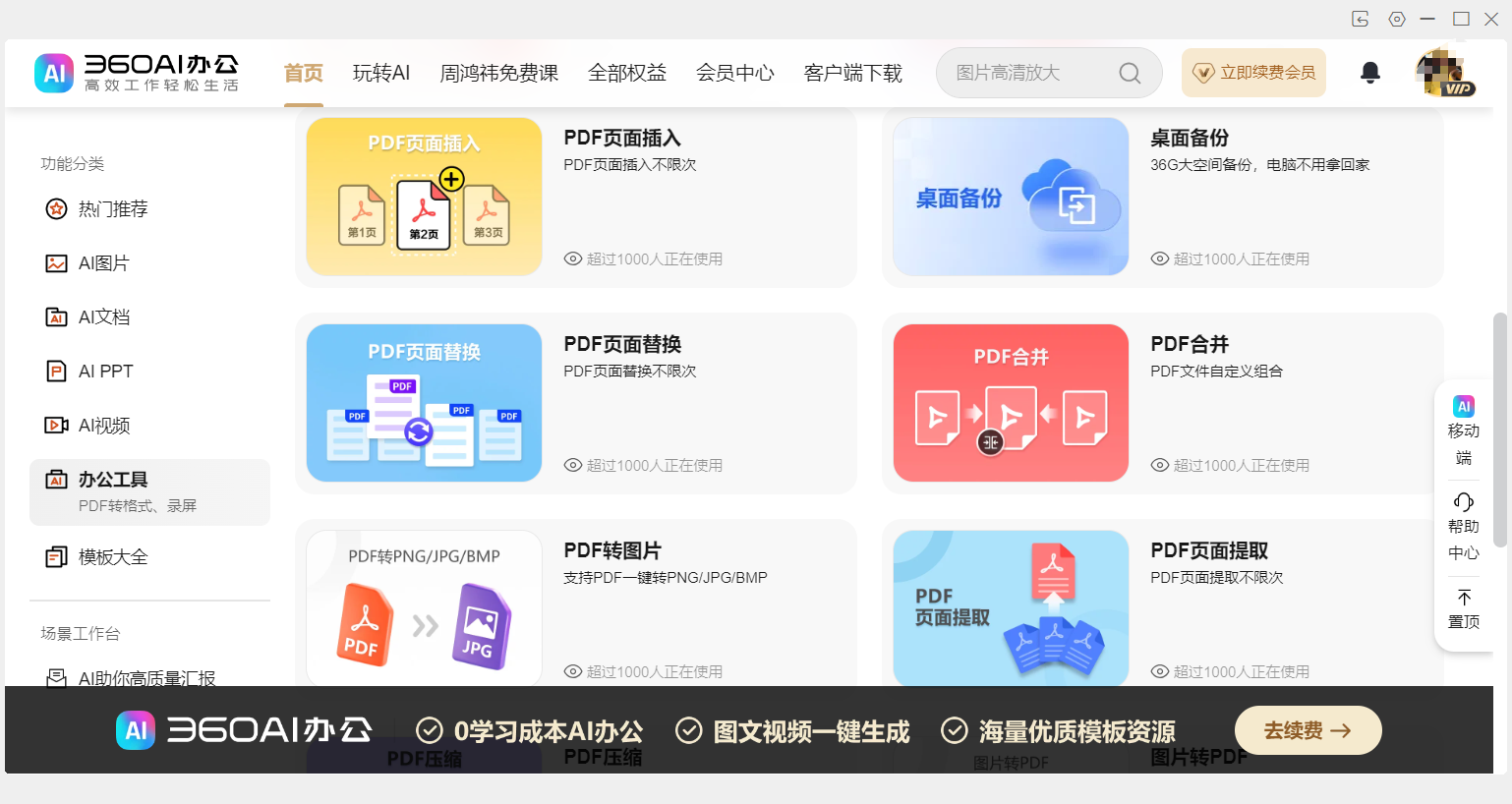Click the search magnifier icon
This screenshot has width=1512, height=804.
[x=1130, y=74]
